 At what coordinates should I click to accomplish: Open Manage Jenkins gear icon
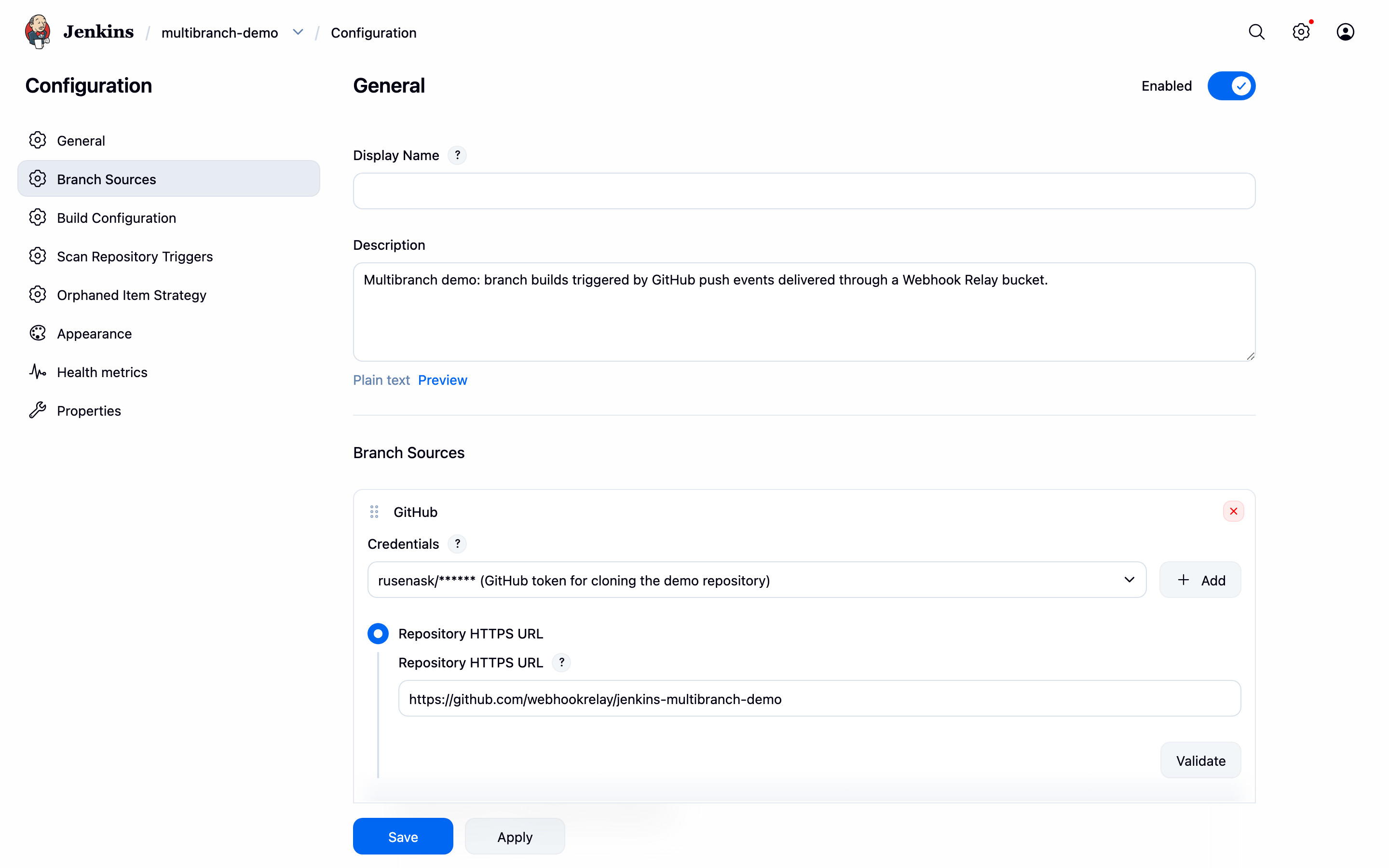point(1301,32)
